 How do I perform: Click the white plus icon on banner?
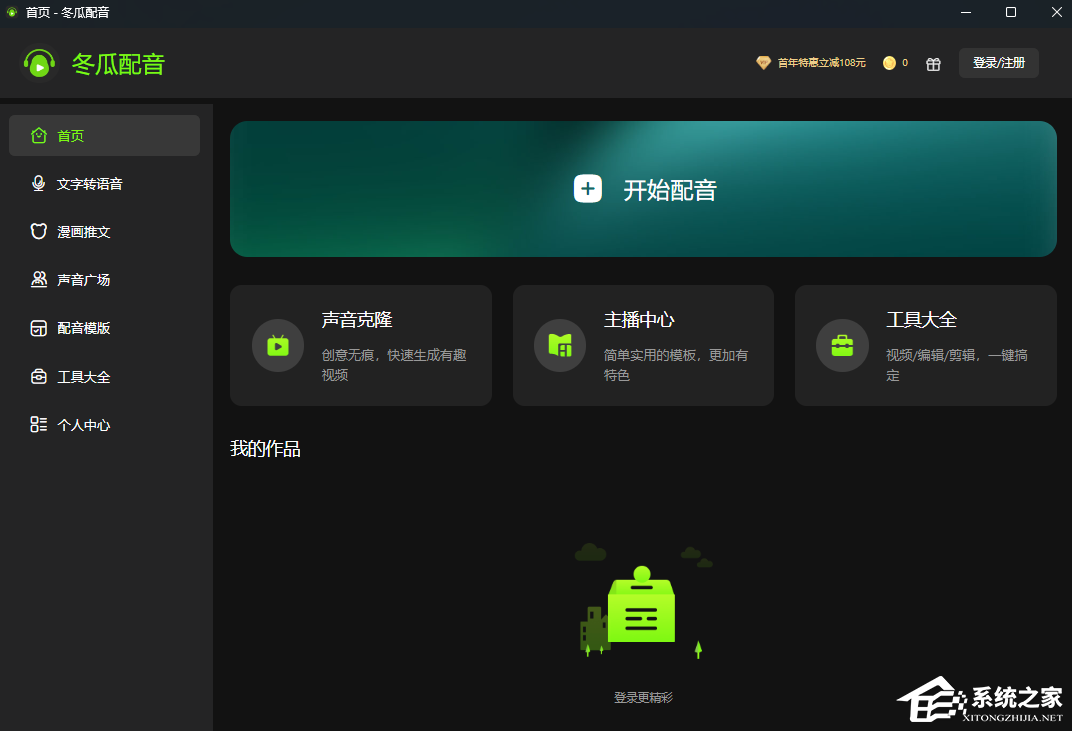pyautogui.click(x=588, y=189)
